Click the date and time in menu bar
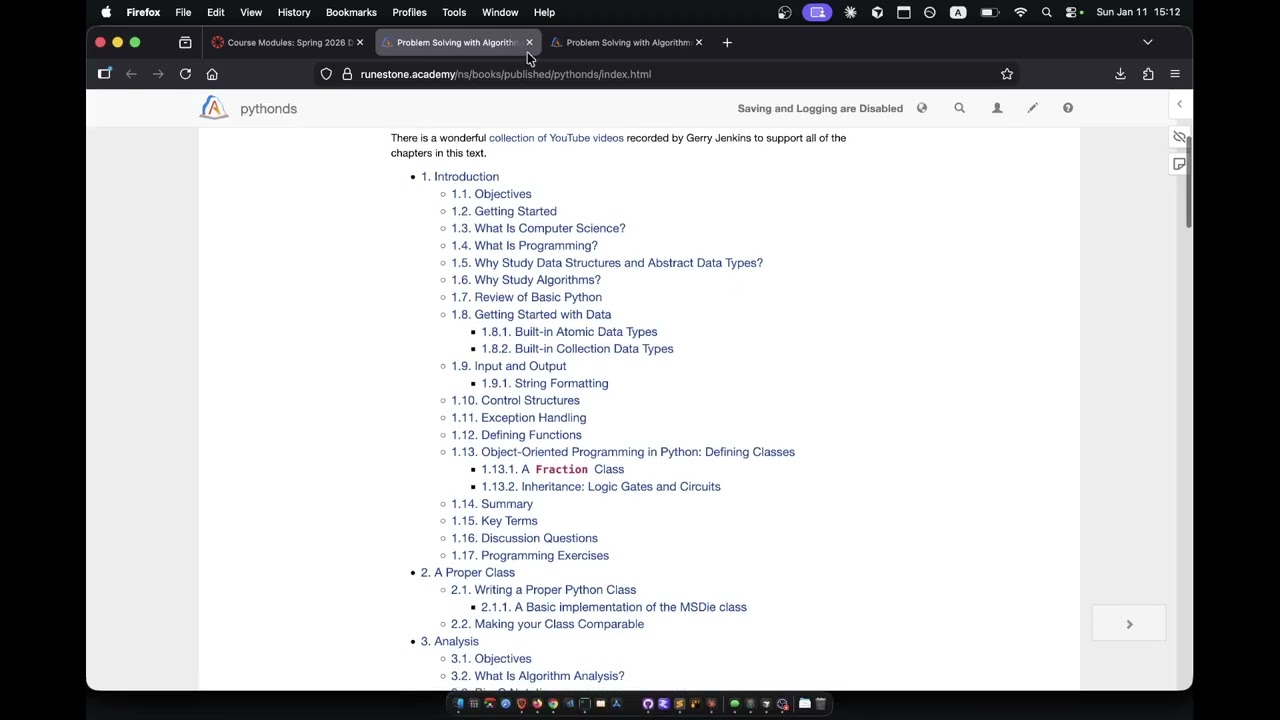This screenshot has width=1280, height=720. 1138,12
